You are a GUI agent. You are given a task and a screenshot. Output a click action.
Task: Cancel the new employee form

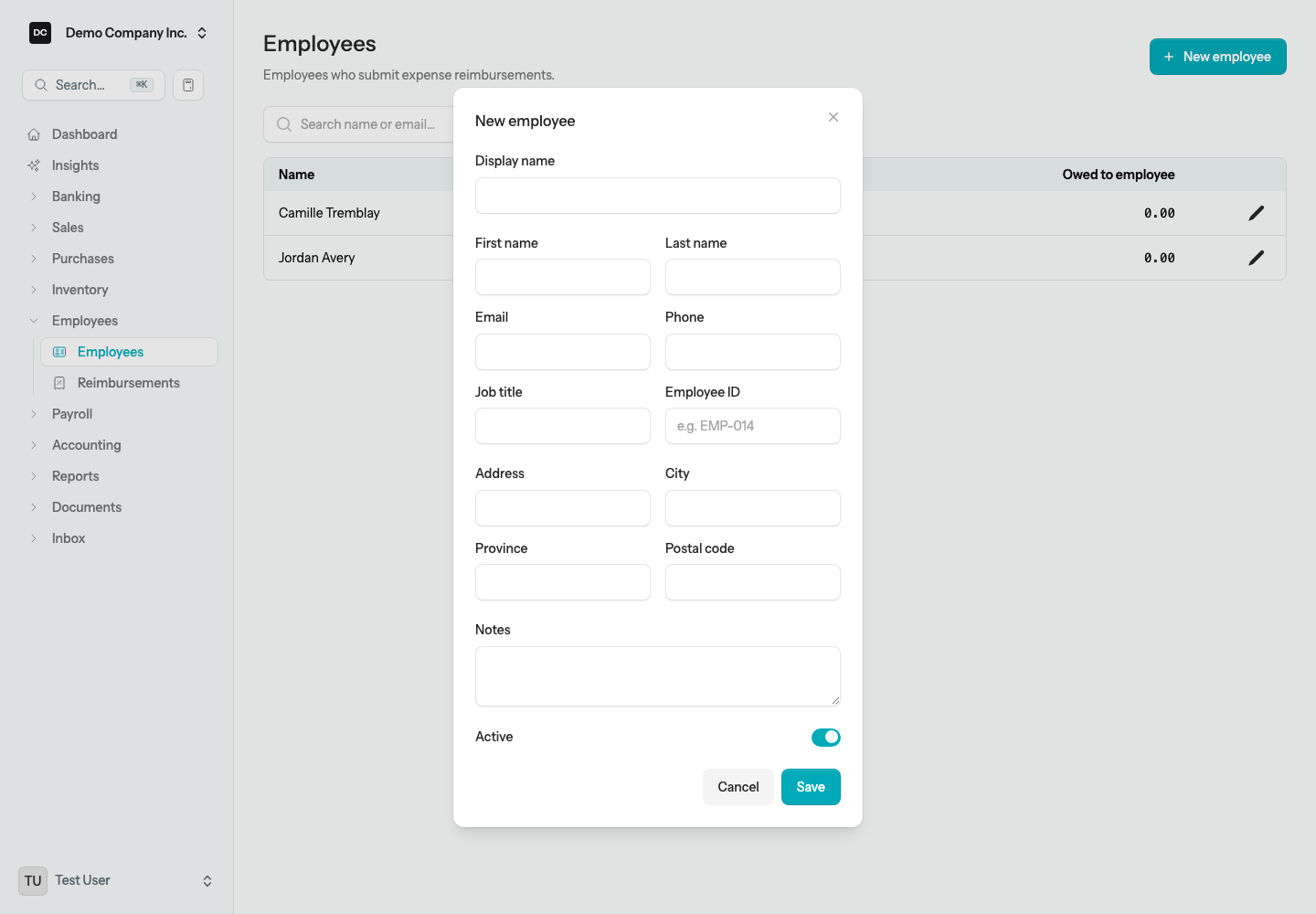[738, 787]
